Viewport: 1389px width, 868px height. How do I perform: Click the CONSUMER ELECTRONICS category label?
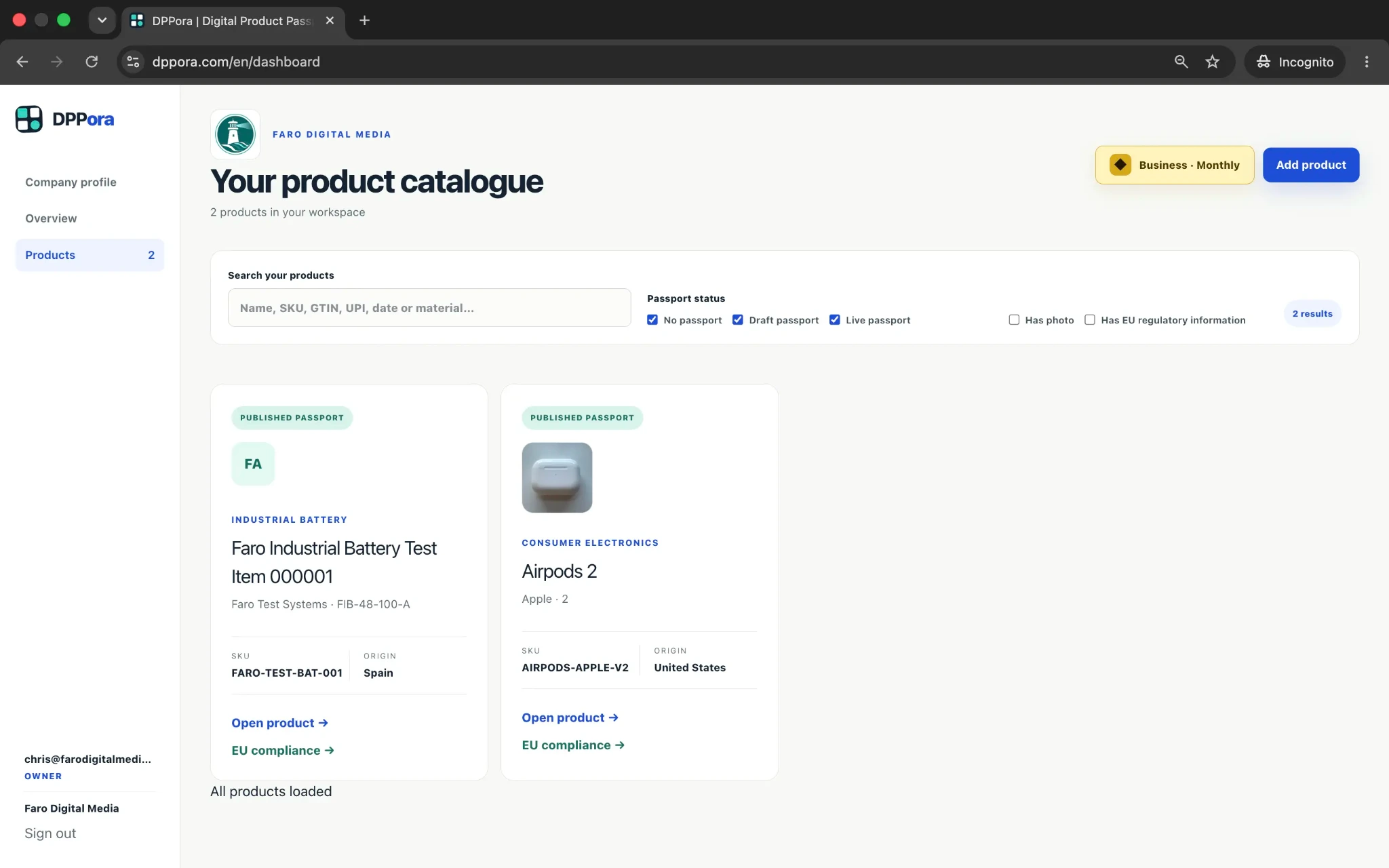click(590, 542)
